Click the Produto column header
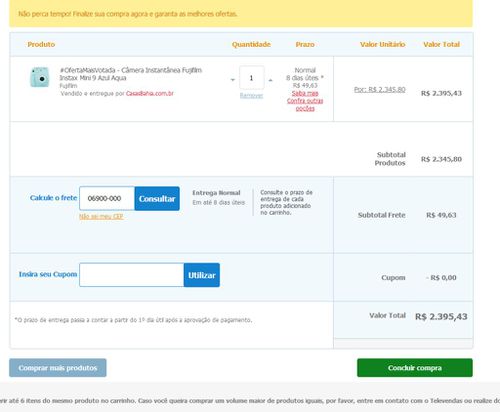 (41, 44)
